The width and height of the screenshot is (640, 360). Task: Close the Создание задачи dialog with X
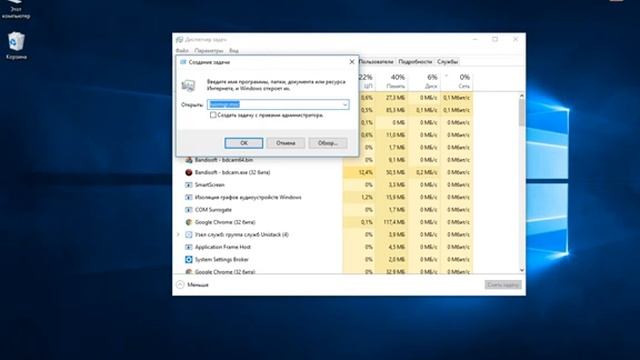[352, 62]
